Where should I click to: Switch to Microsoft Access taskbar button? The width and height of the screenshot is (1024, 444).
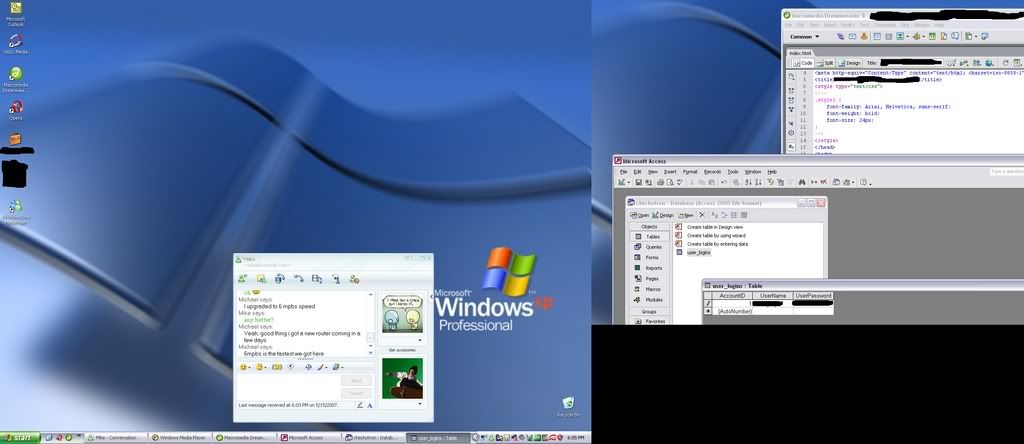click(309, 437)
